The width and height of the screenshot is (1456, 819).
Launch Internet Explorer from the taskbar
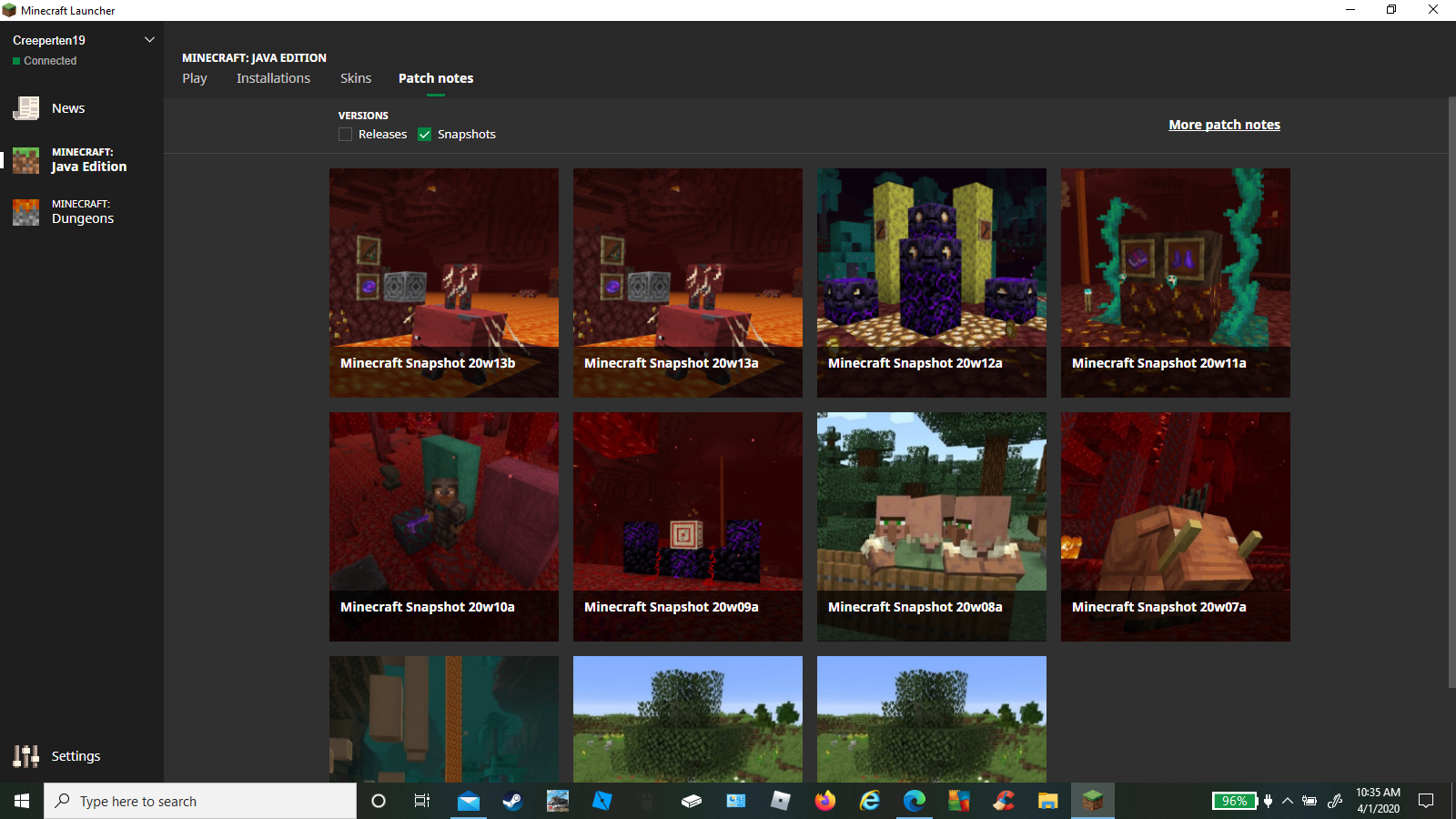point(870,801)
